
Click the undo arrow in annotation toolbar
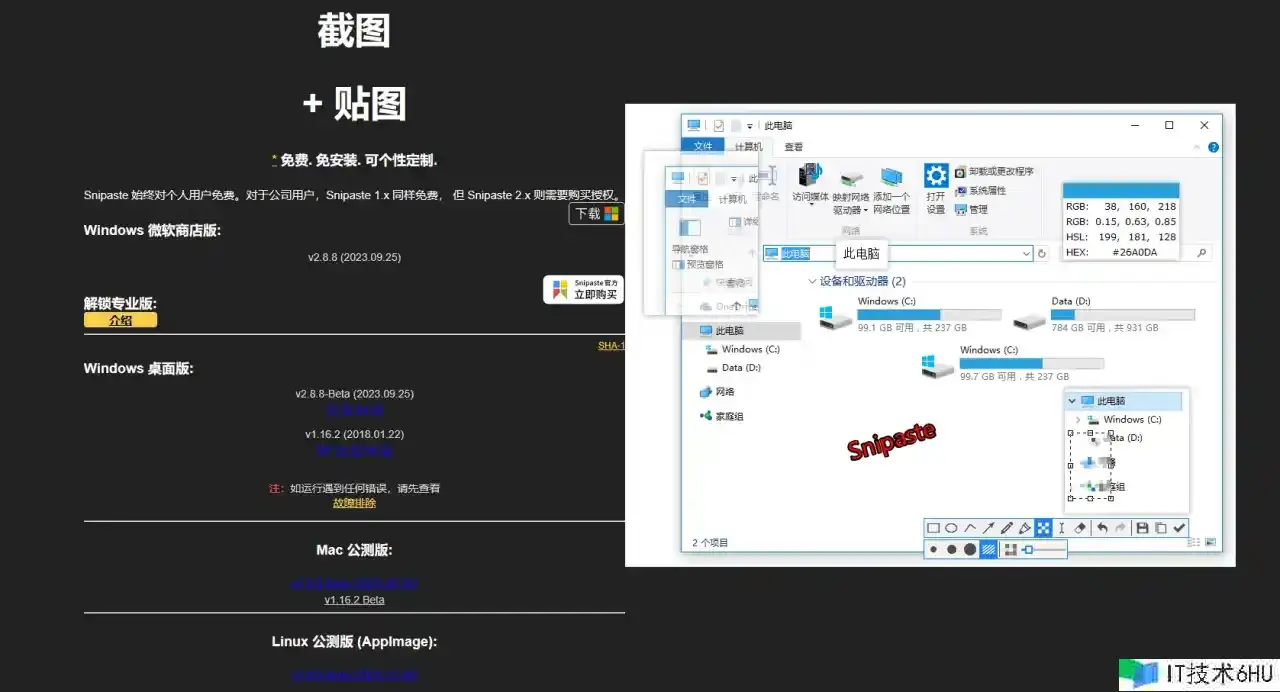[x=1102, y=528]
